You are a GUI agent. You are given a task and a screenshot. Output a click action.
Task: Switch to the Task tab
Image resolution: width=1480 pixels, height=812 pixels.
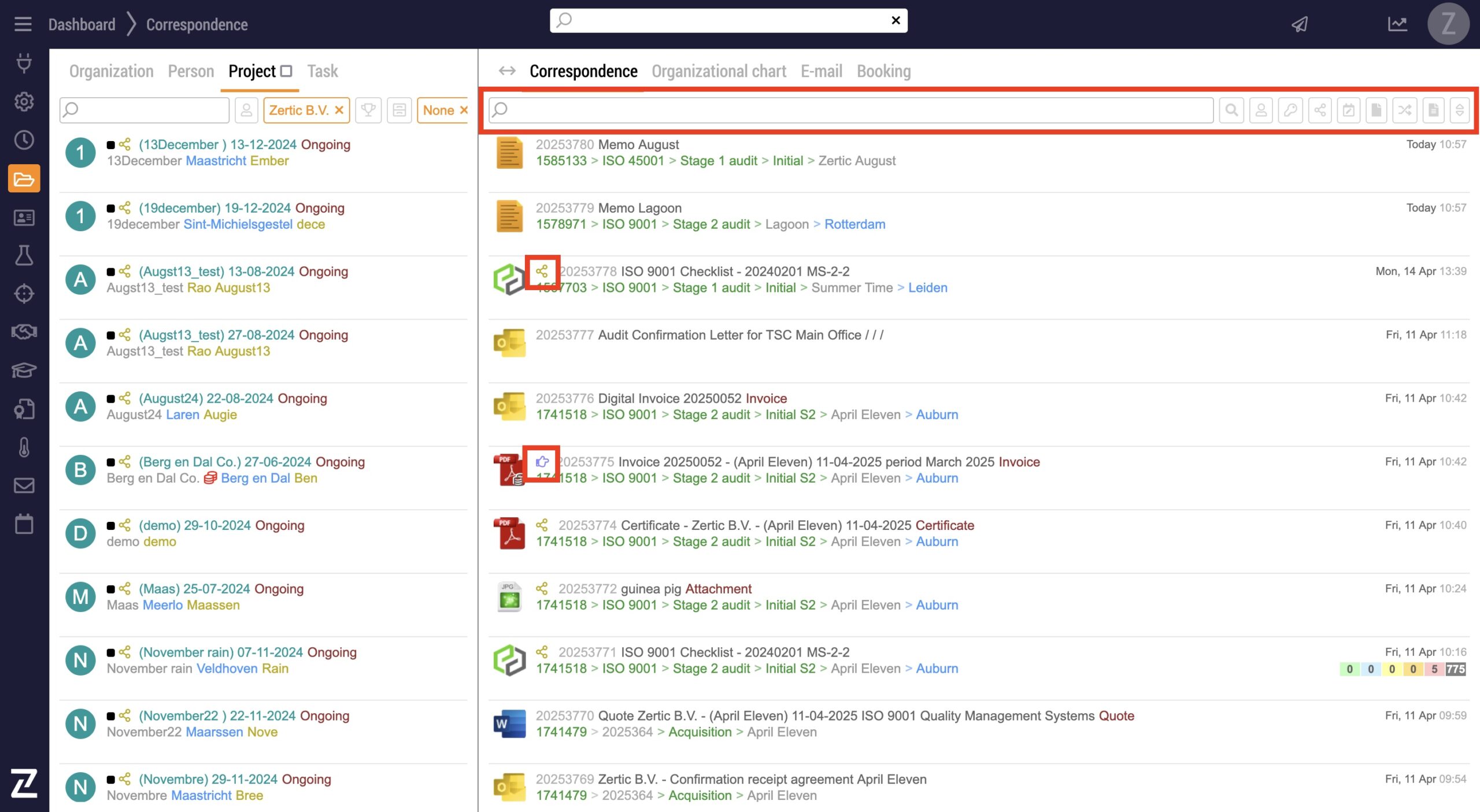tap(322, 71)
